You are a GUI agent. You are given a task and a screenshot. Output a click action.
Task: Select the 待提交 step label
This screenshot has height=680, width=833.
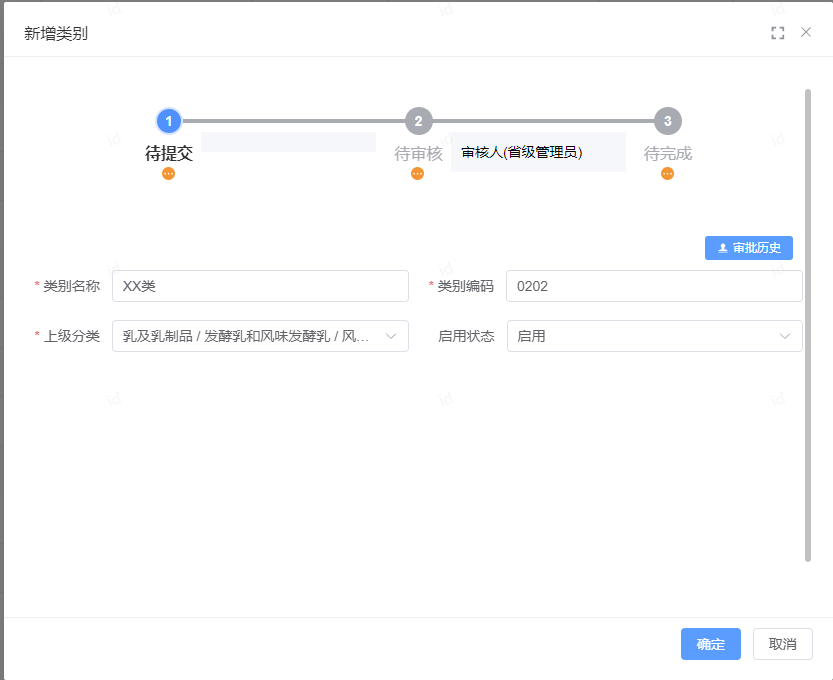coord(169,154)
